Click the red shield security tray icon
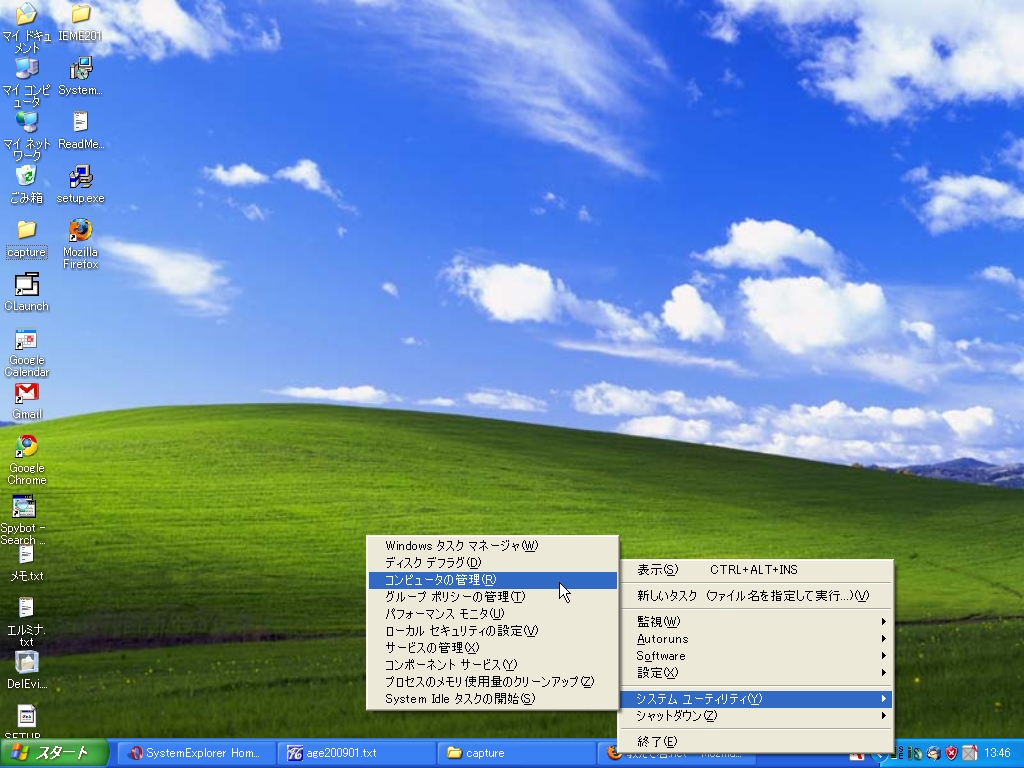1024x768 pixels. [x=952, y=753]
